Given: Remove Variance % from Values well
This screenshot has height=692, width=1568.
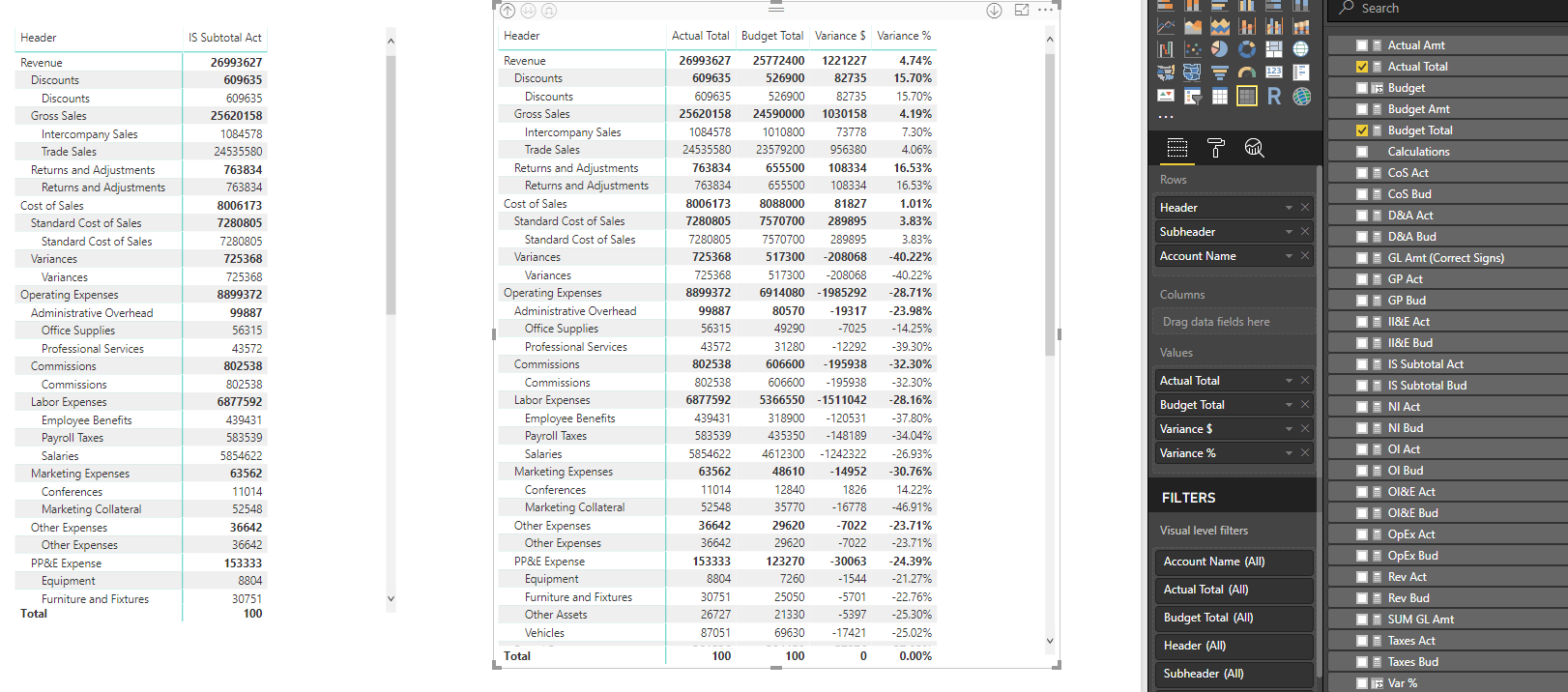Looking at the screenshot, I should (1305, 453).
